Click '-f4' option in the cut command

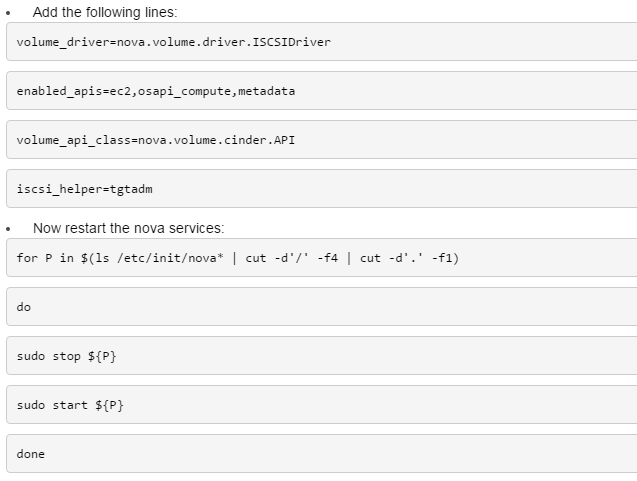(x=327, y=258)
